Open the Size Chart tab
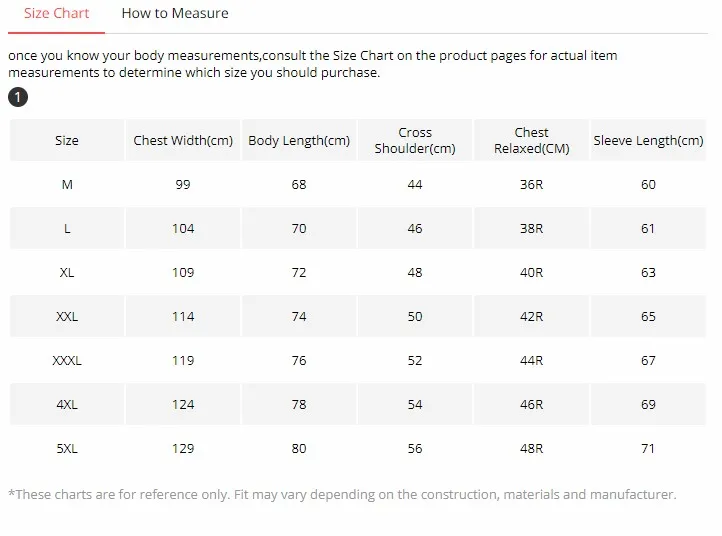The image size is (722, 536). click(56, 14)
